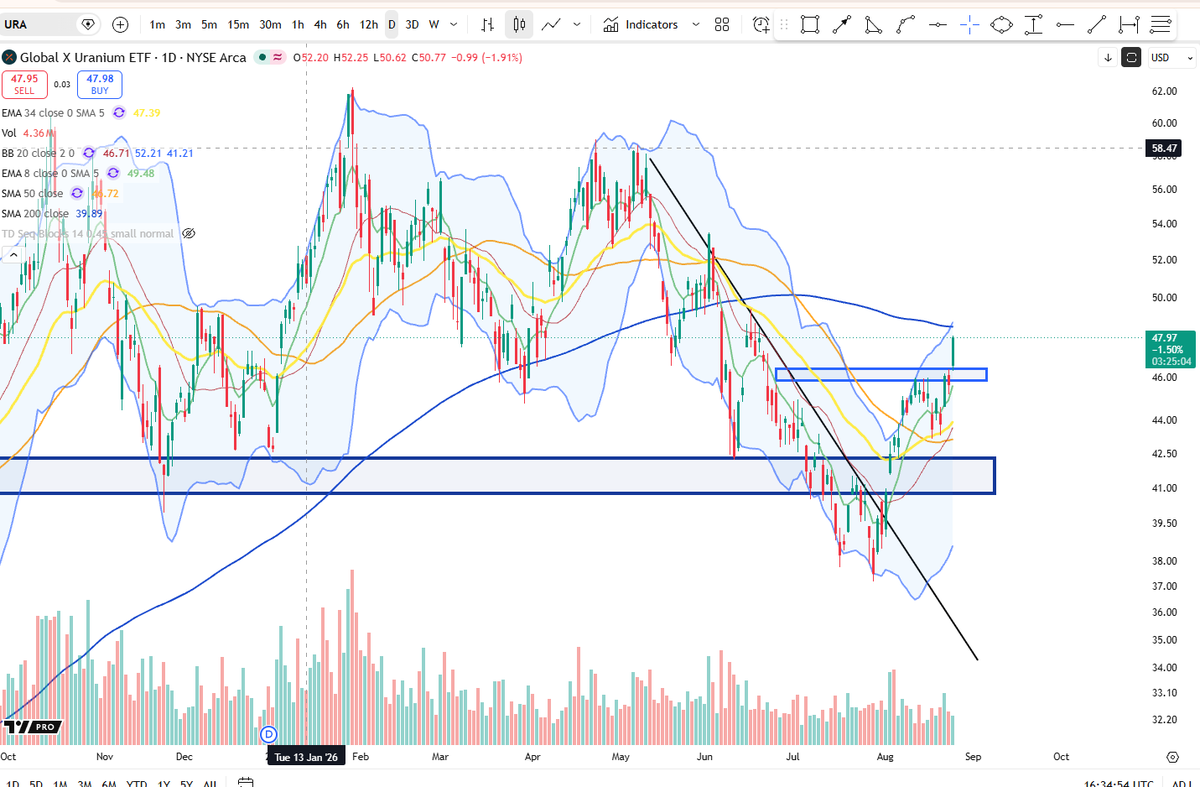This screenshot has height=787, width=1200.
Task: Add a symbol with the plus button
Action: tap(121, 24)
